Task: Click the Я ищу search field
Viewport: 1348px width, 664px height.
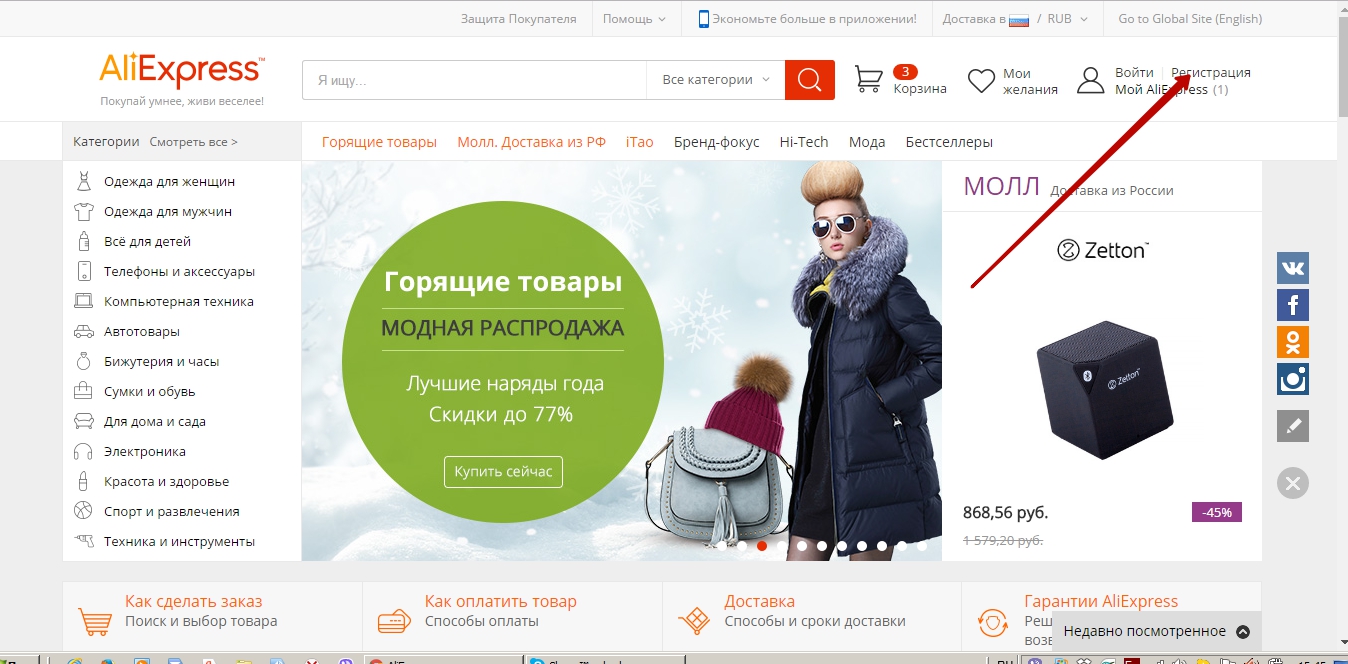Action: (475, 80)
